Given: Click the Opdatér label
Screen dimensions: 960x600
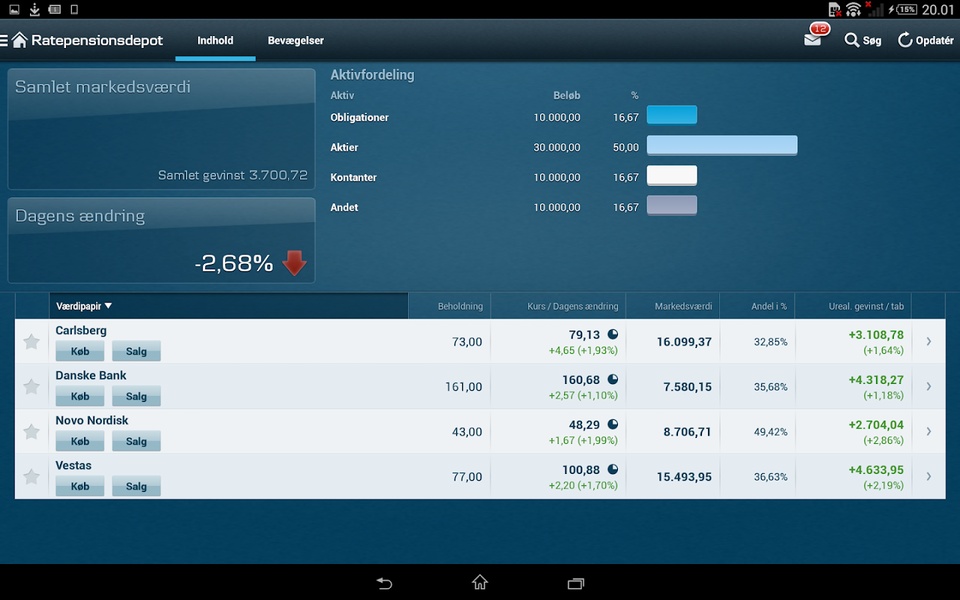Looking at the screenshot, I should tap(934, 40).
